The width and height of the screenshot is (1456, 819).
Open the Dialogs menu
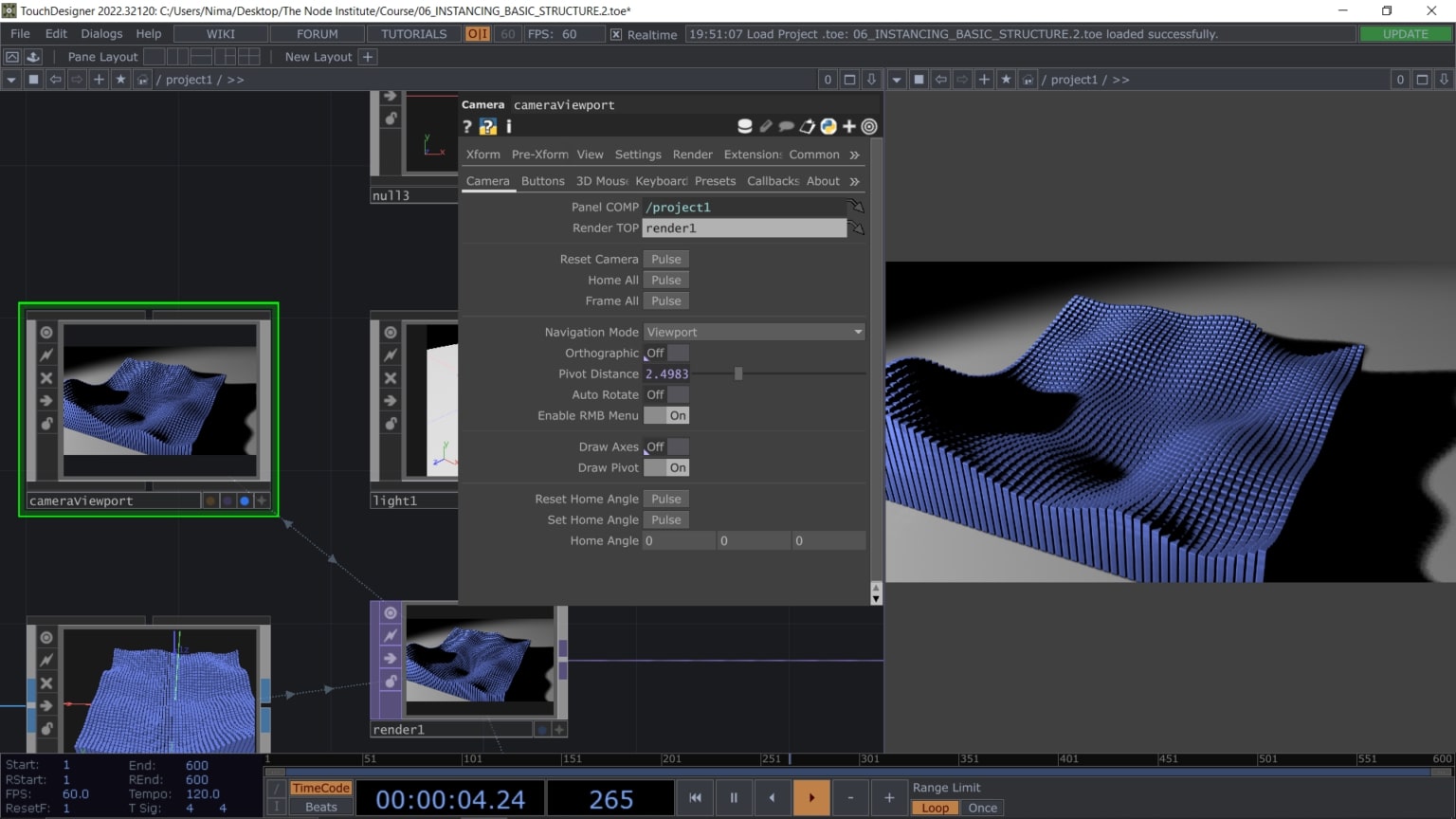(x=101, y=33)
